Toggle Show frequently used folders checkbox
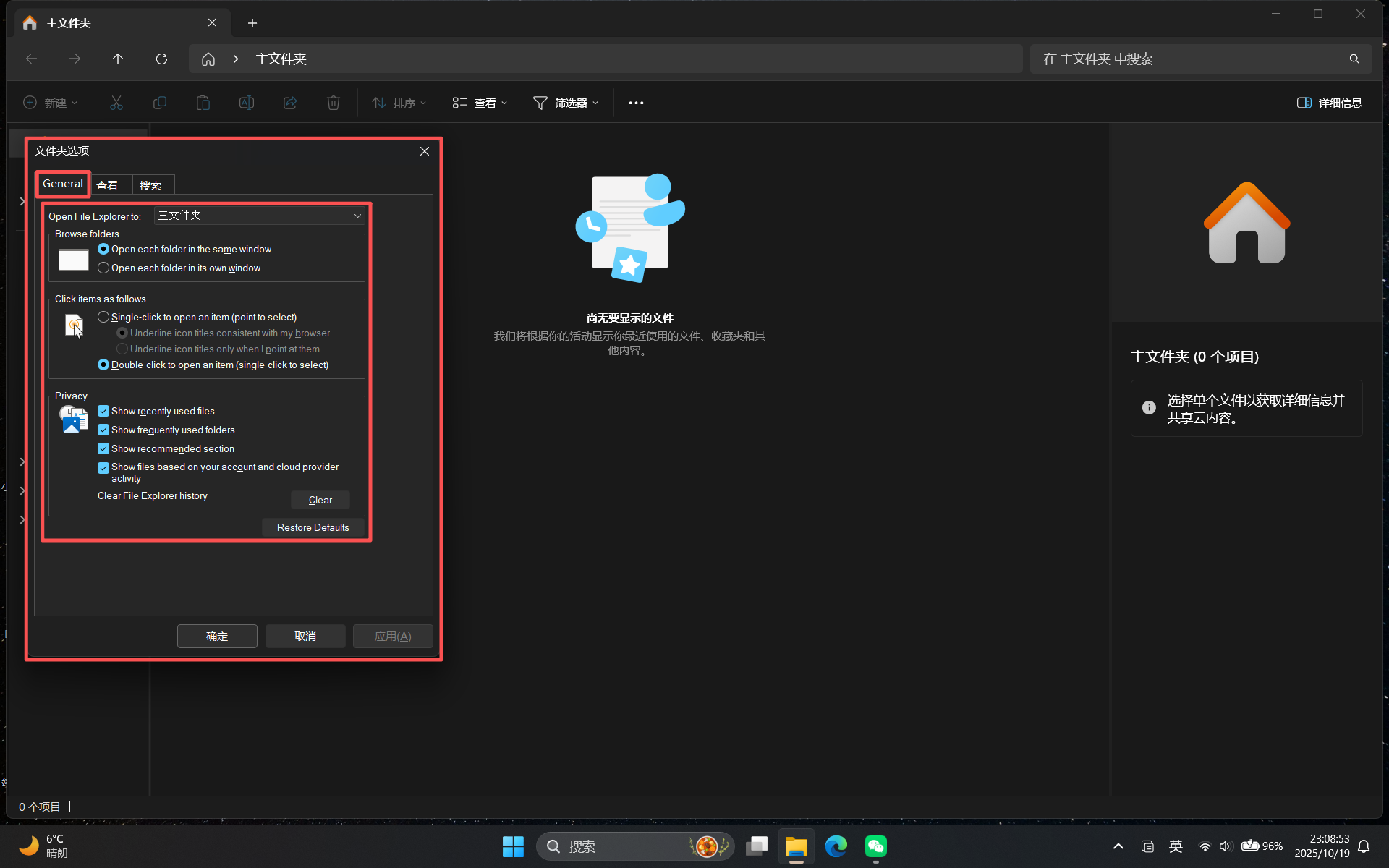The image size is (1389, 868). pos(103,430)
